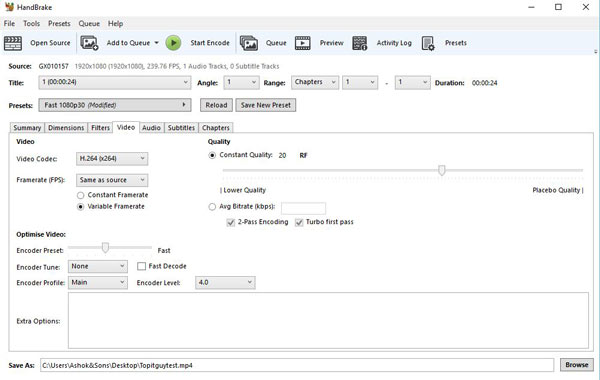
Task: Click the Reload button
Action: coord(216,105)
